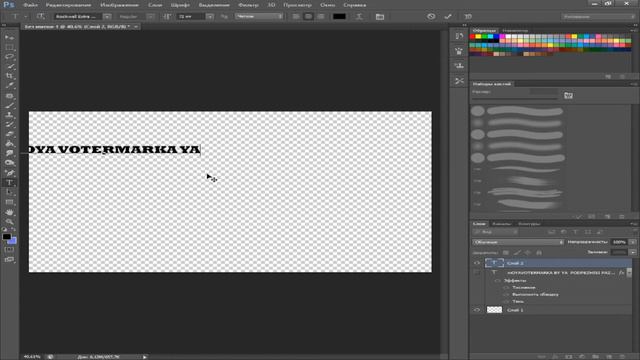Click the foreground color swatch
Screen dimensions: 640x360
[7, 237]
